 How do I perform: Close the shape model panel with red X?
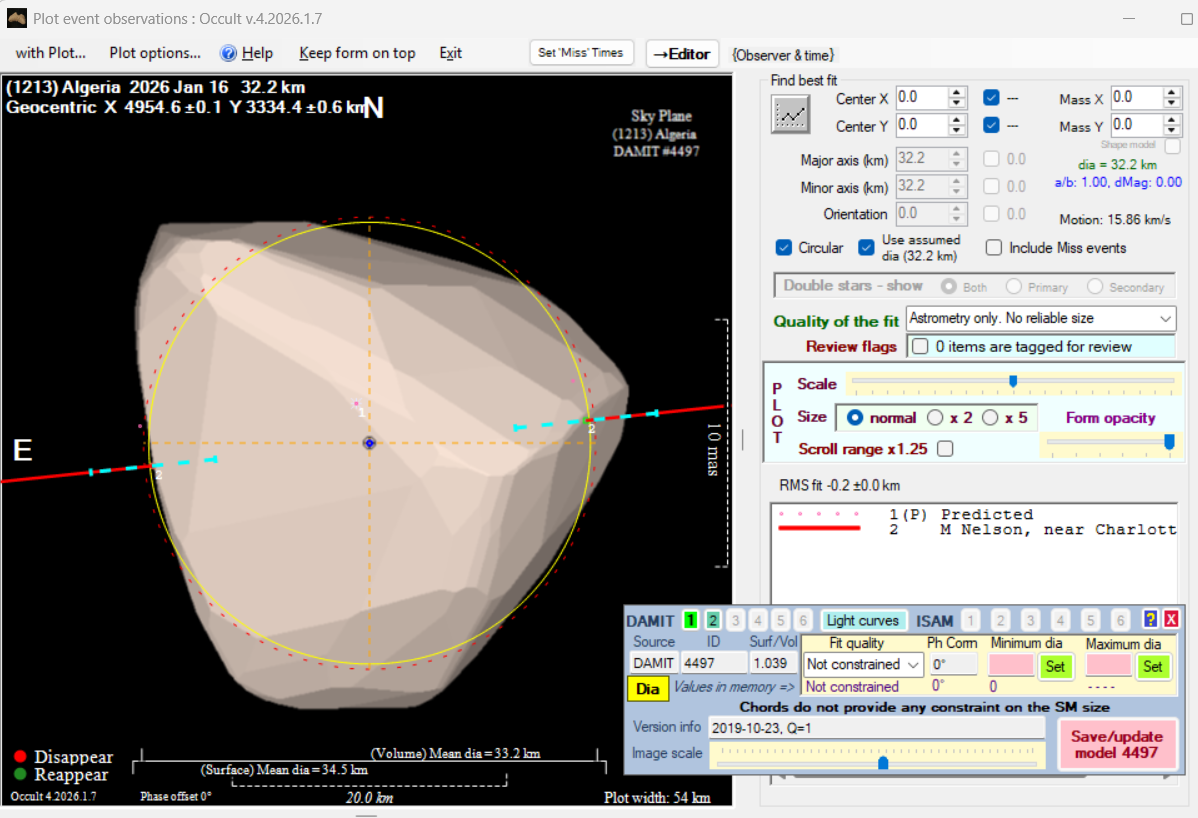click(1171, 621)
